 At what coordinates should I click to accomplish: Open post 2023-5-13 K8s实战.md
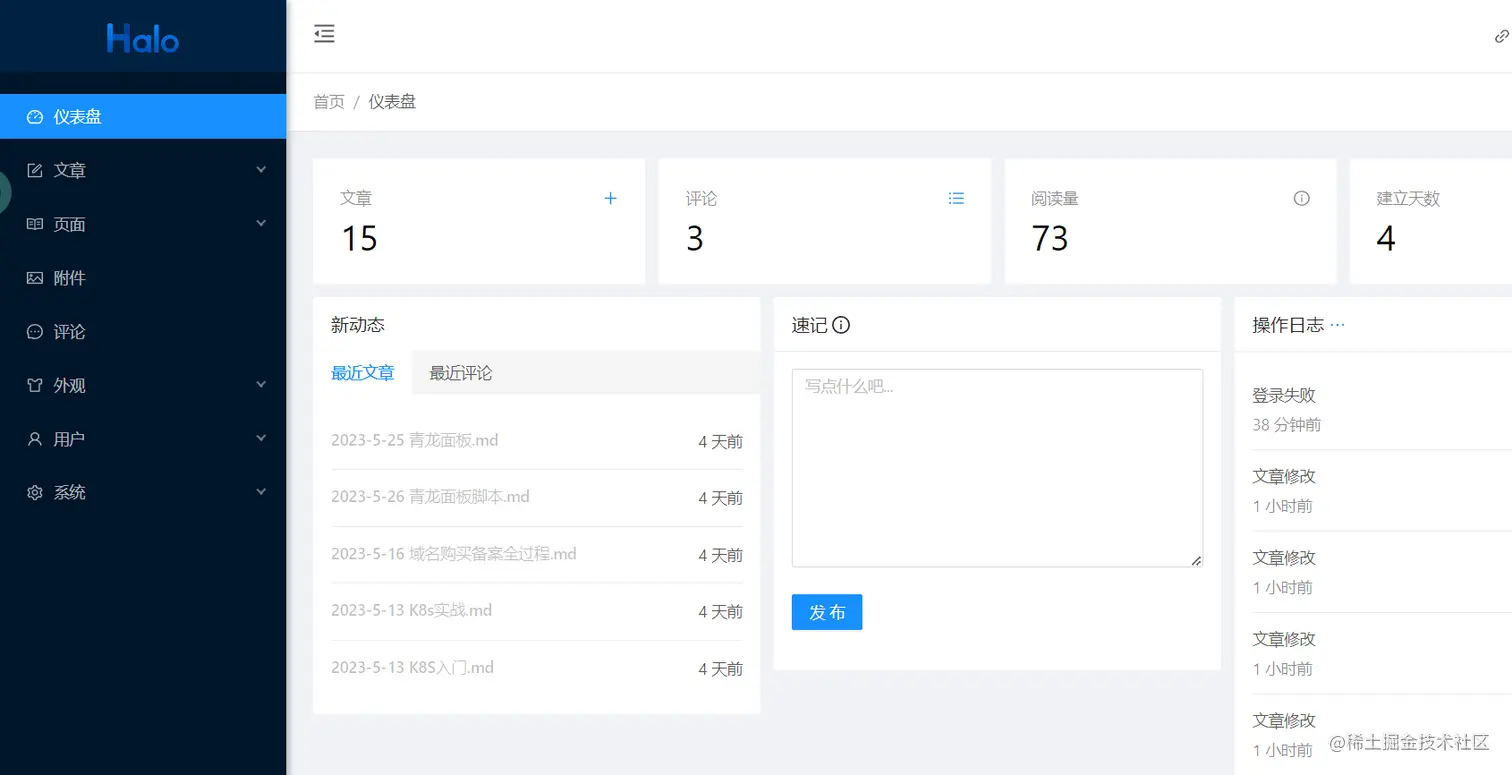click(411, 611)
